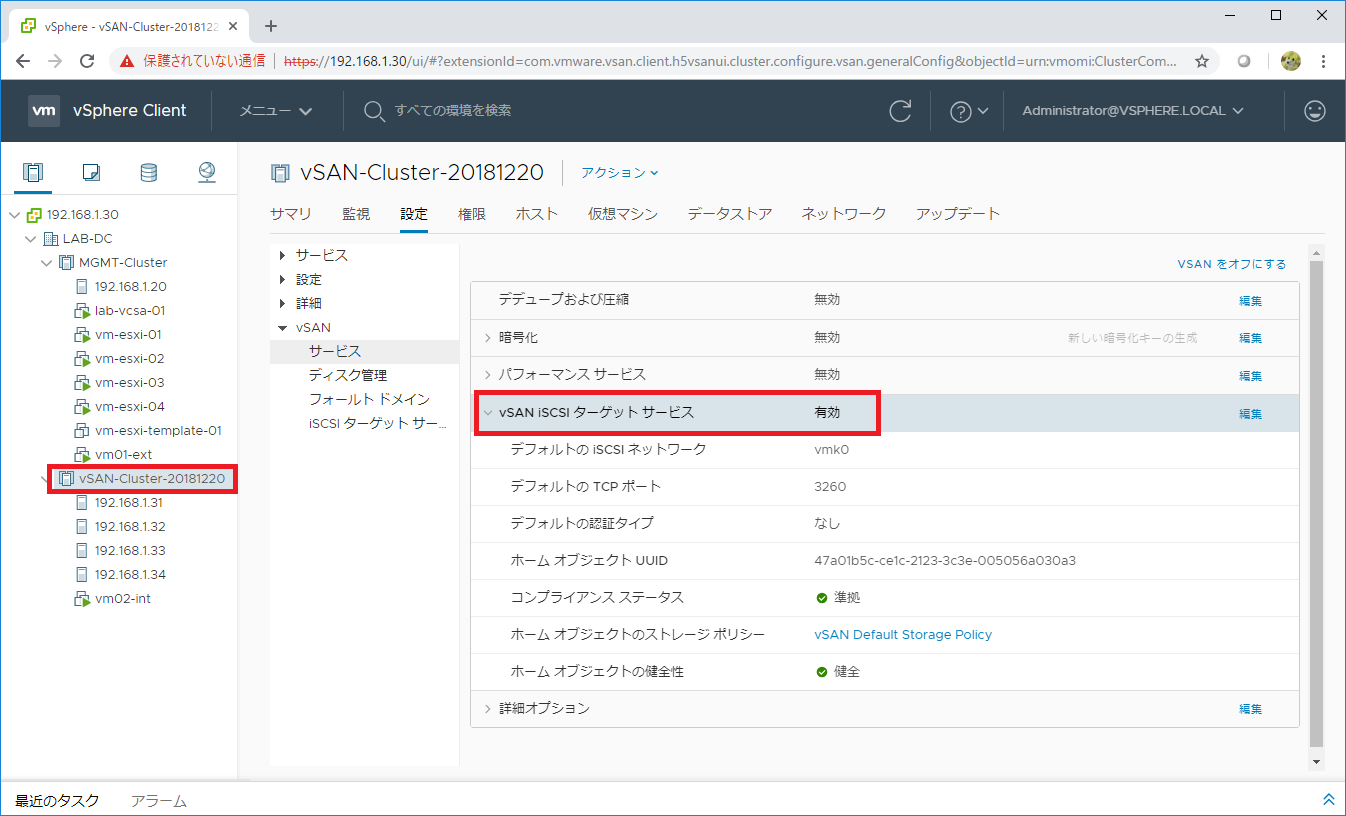Refresh the vSphere Client view
This screenshot has height=816, width=1346.
[901, 111]
